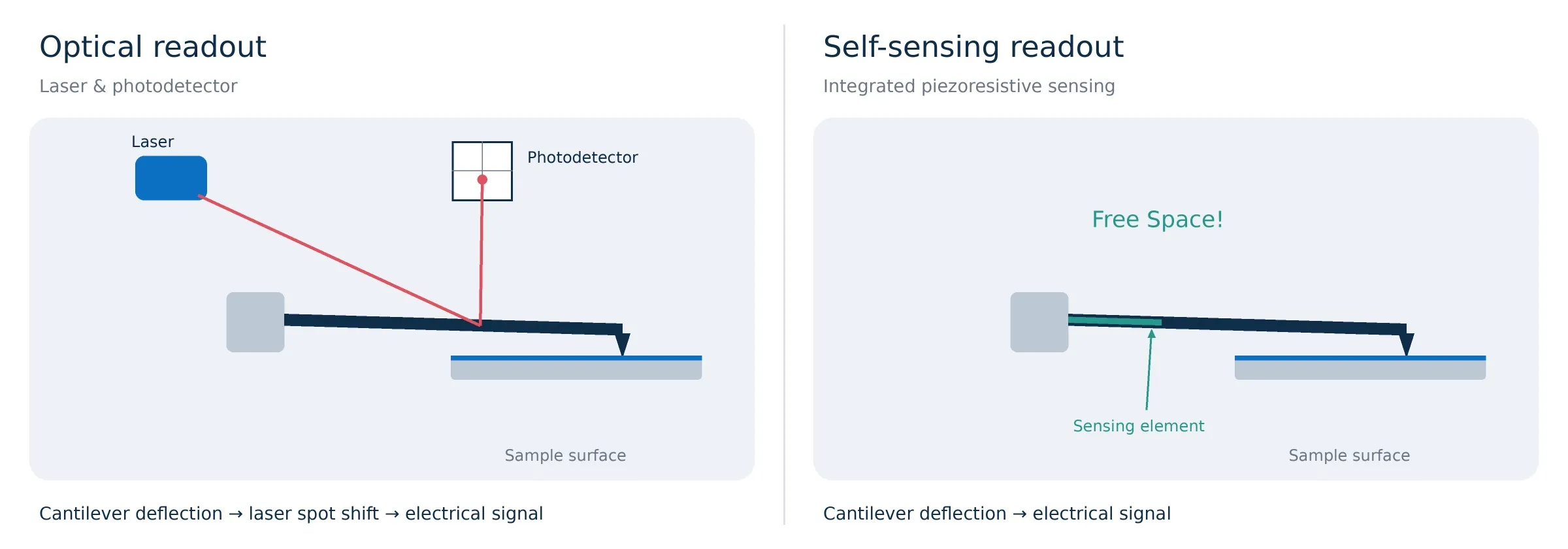This screenshot has width=1568, height=549.
Task: Click the Optical readout heading
Action: click(x=153, y=47)
